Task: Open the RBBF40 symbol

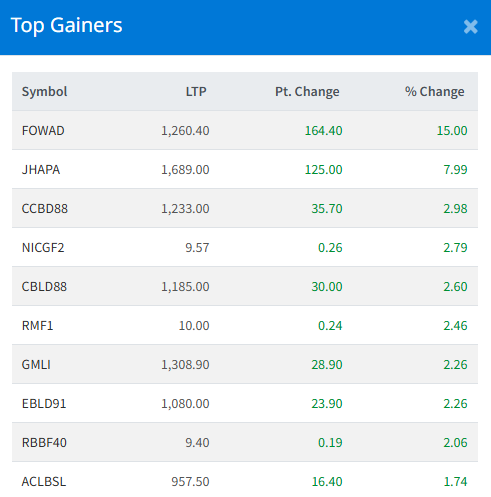Action: point(44,443)
